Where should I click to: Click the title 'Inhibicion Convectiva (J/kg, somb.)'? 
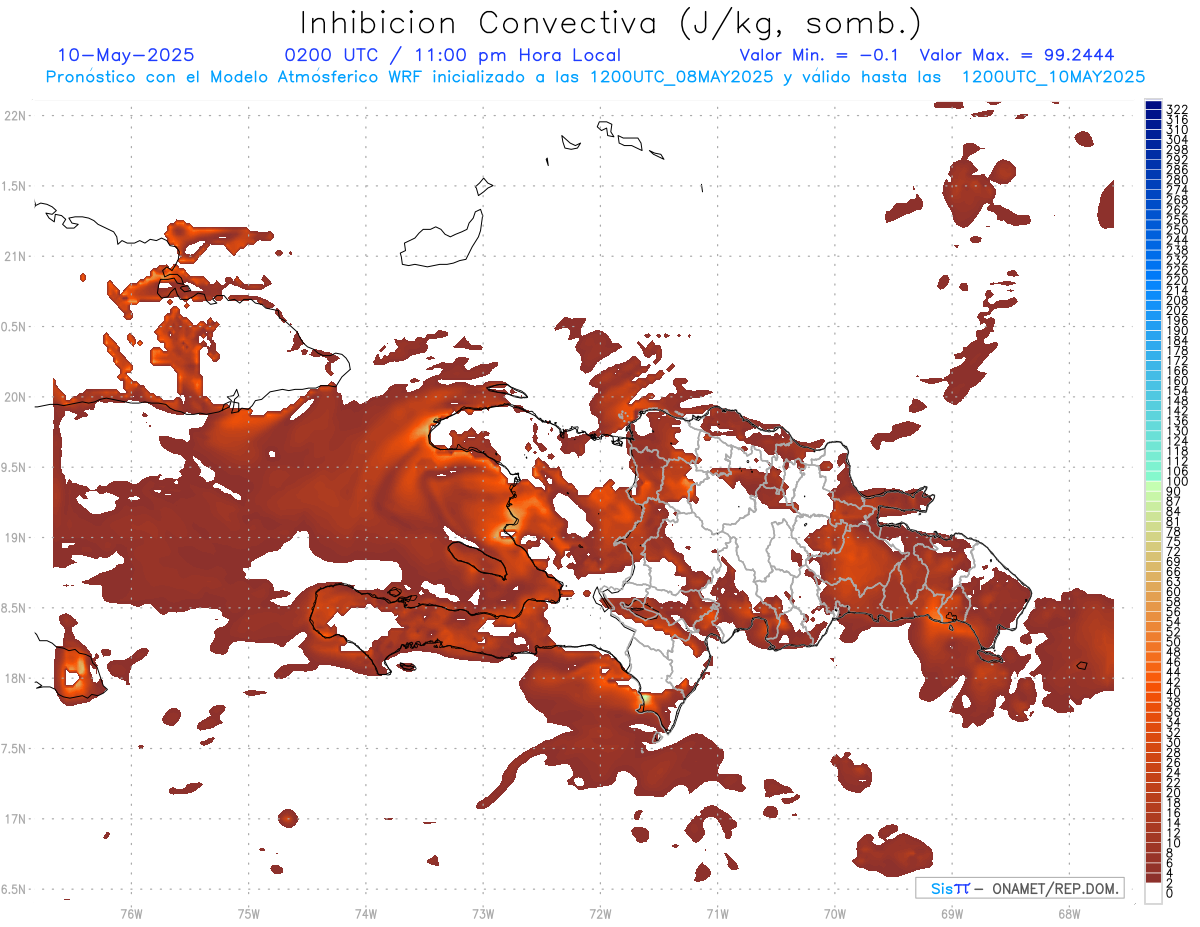(x=610, y=23)
